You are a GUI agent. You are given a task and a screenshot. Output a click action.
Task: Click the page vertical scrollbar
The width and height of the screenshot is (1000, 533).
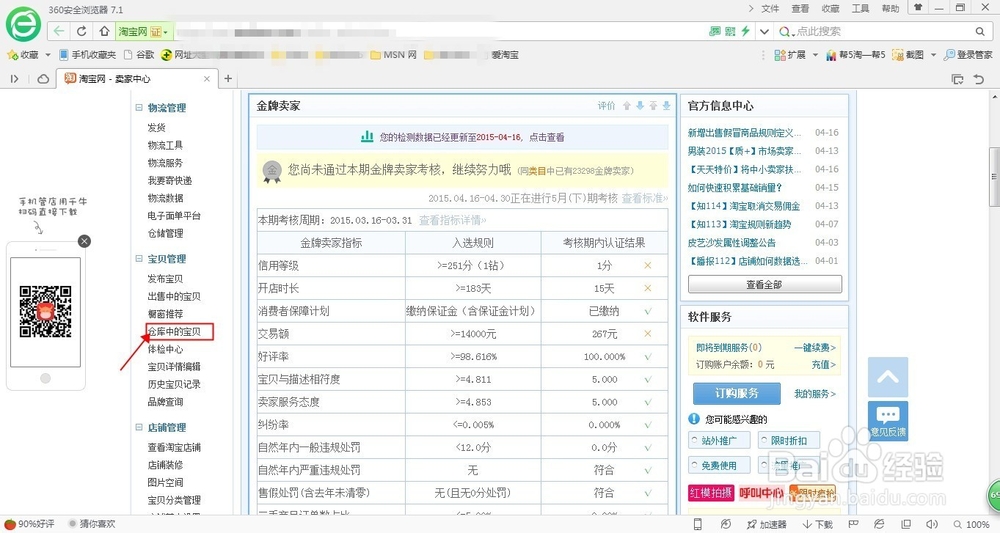click(x=994, y=177)
